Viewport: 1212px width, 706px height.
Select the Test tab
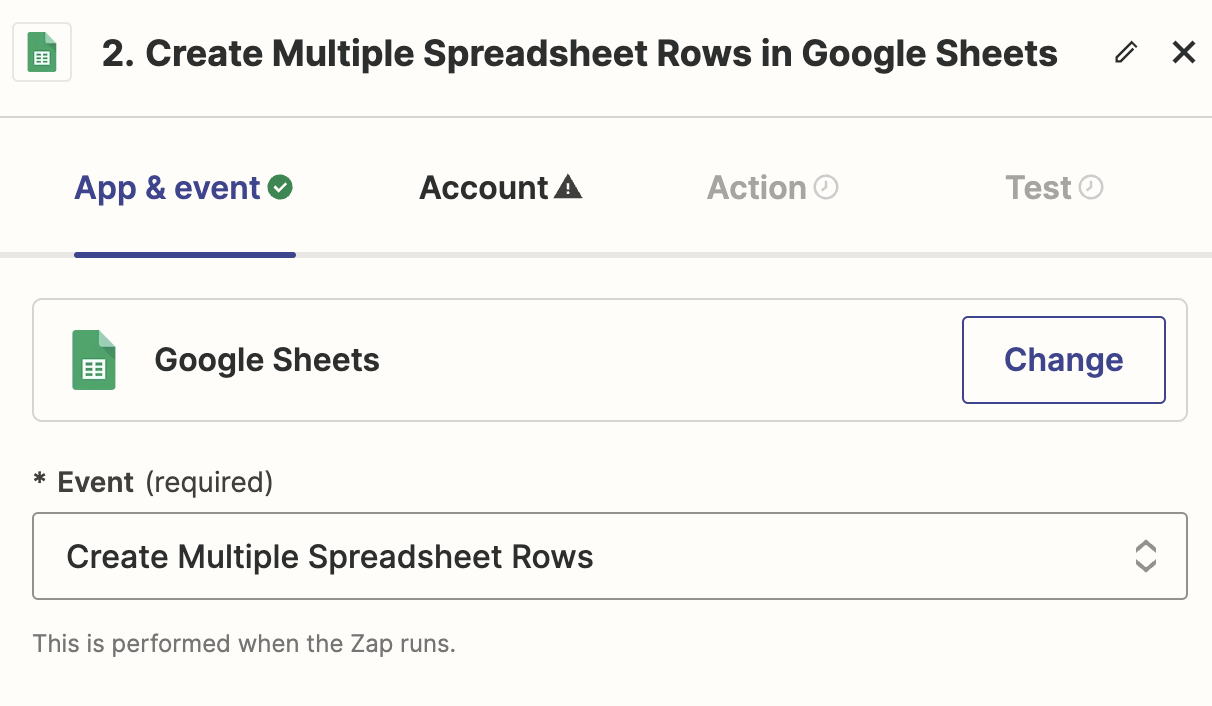[x=1038, y=188]
